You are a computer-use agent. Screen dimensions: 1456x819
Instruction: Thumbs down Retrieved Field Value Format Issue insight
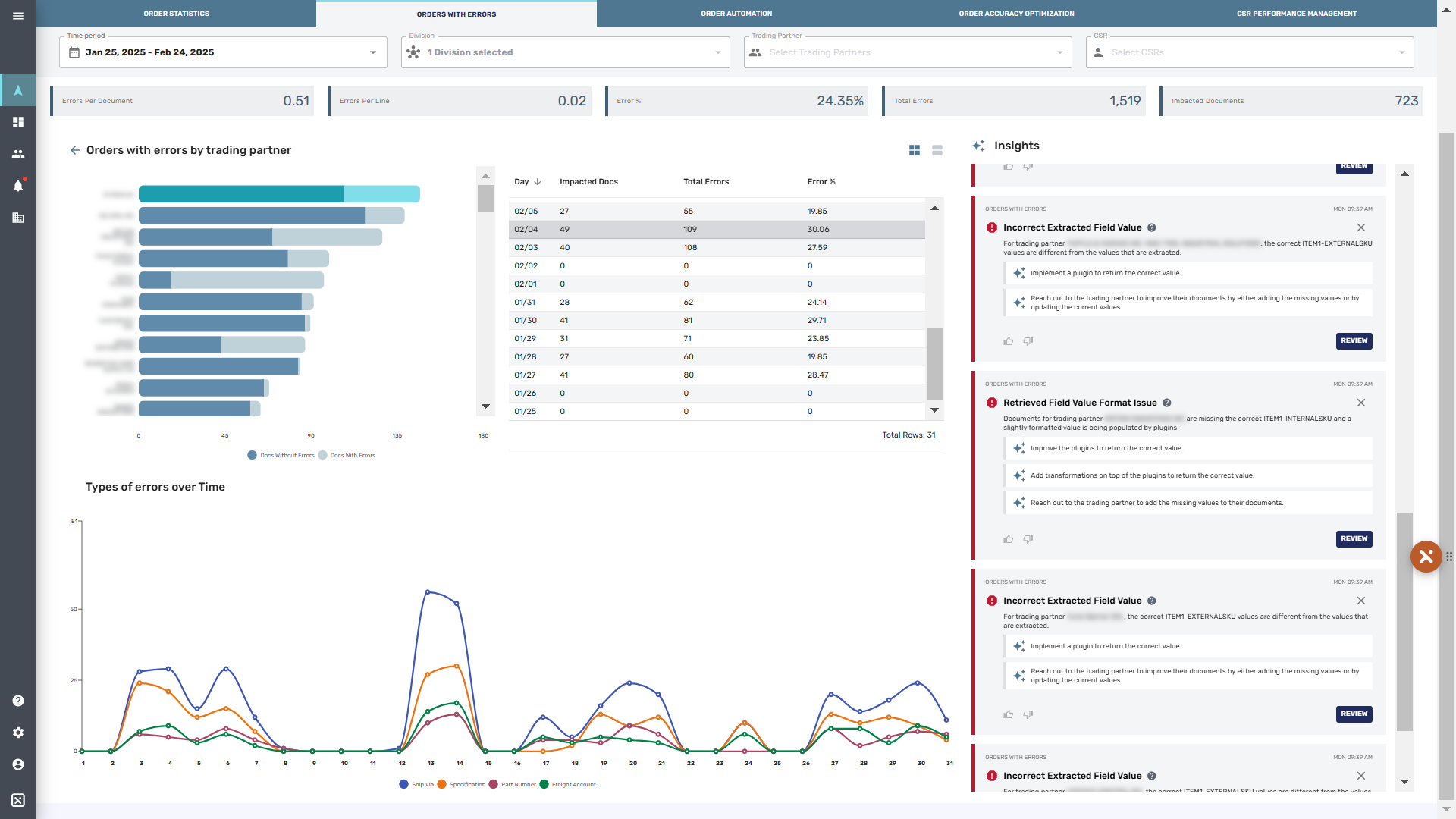point(1028,539)
